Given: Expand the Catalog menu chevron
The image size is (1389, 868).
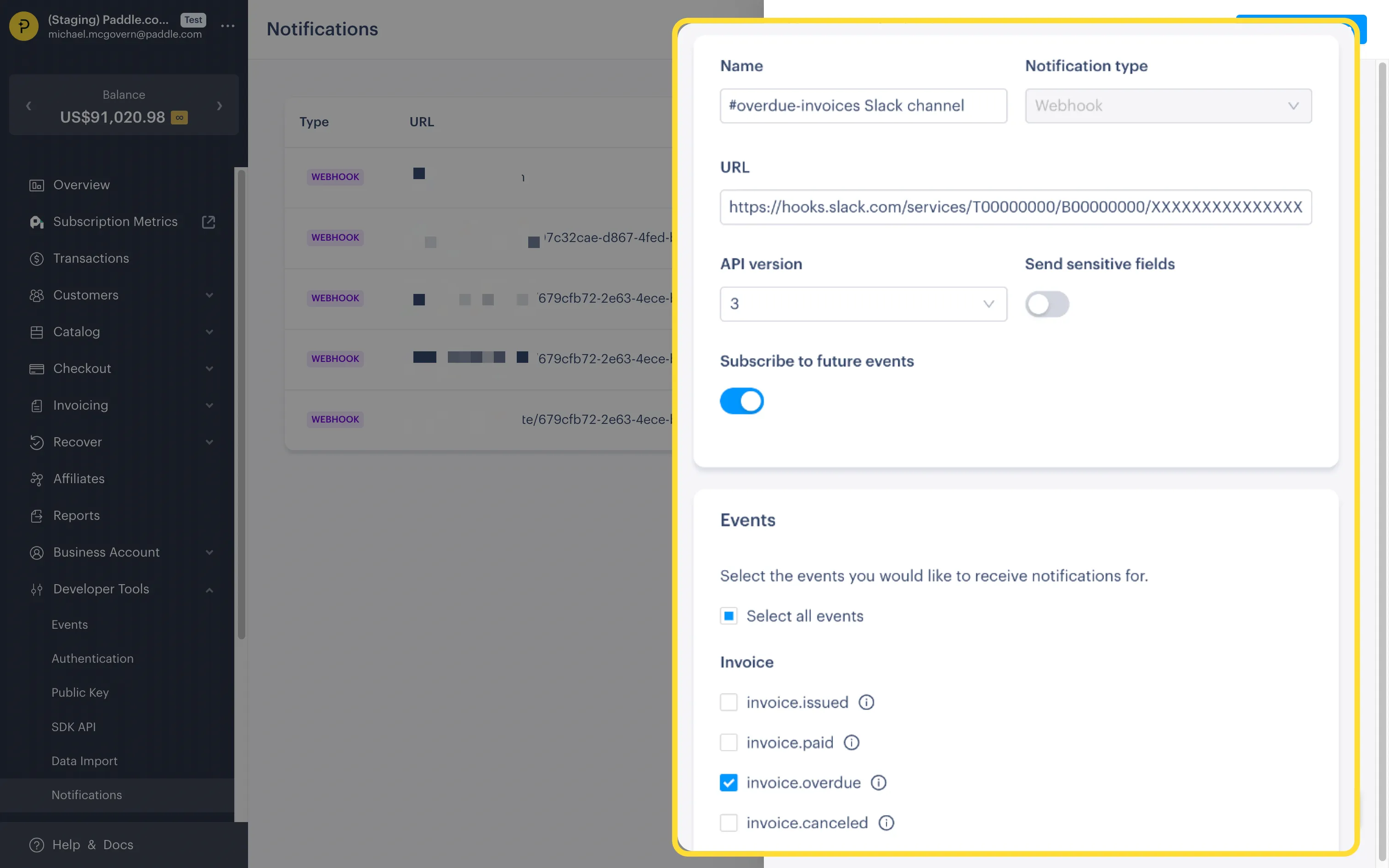Looking at the screenshot, I should (x=209, y=333).
